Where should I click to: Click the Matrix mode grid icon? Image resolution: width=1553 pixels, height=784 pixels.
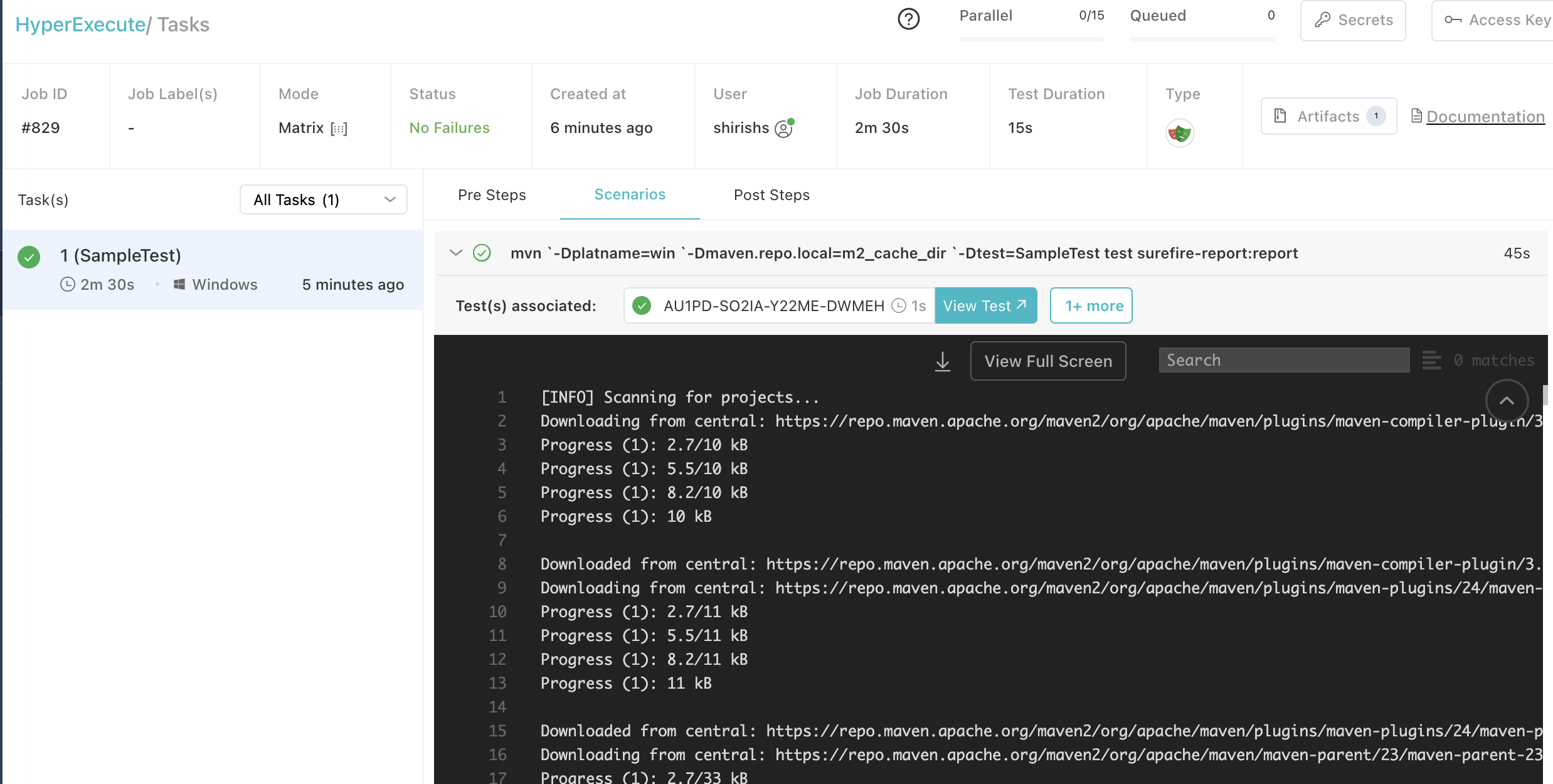point(339,129)
